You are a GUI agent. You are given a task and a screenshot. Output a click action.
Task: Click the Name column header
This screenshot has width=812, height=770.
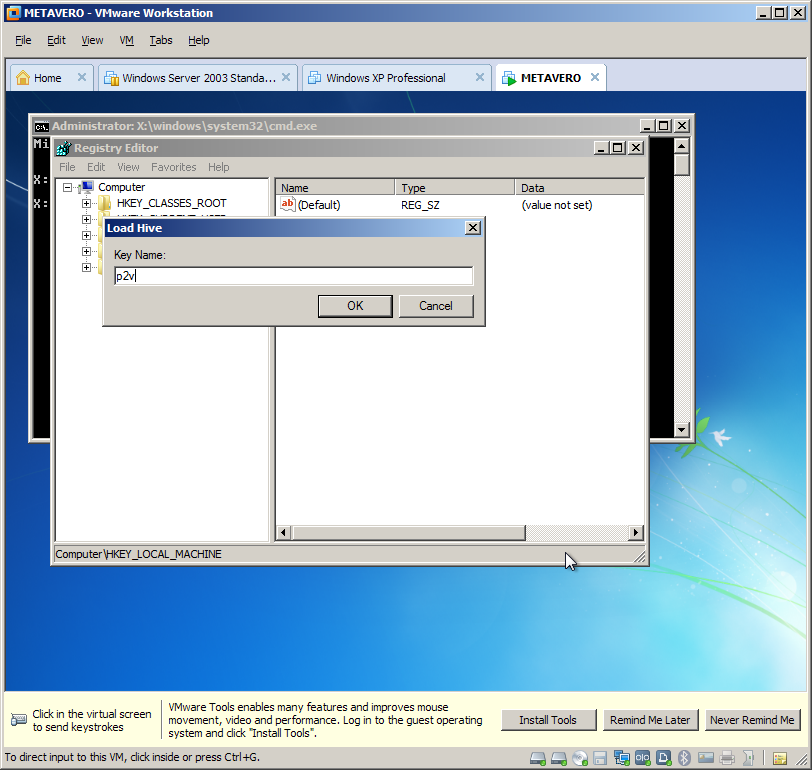pos(335,187)
